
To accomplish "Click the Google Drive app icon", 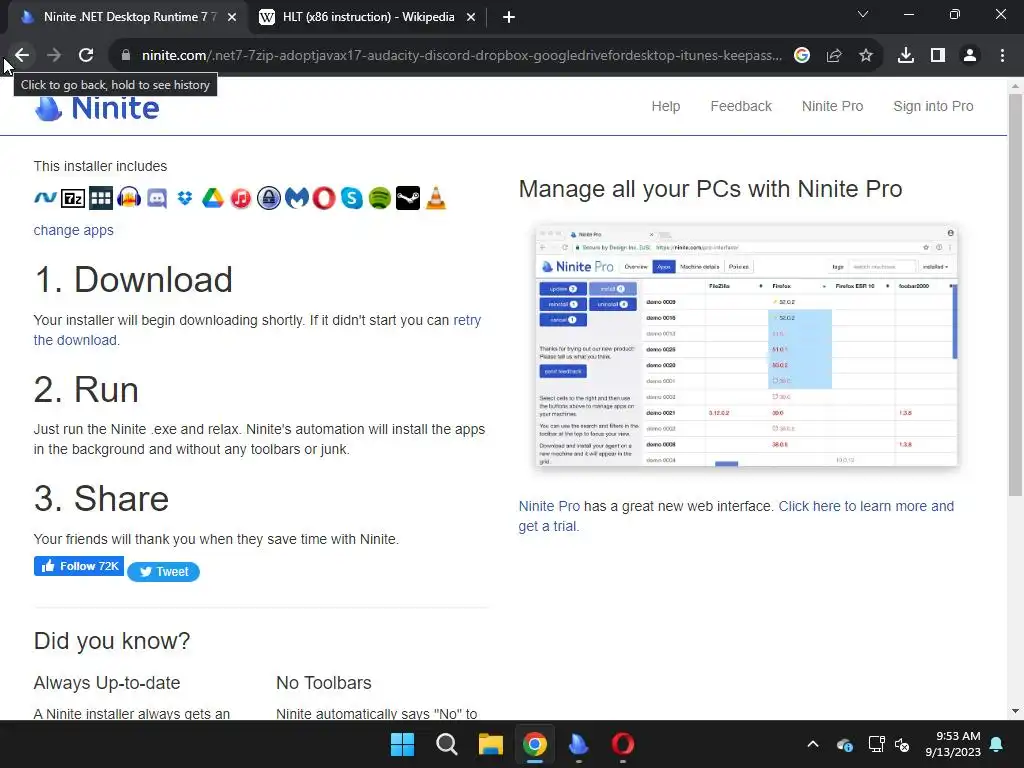I will (212, 198).
